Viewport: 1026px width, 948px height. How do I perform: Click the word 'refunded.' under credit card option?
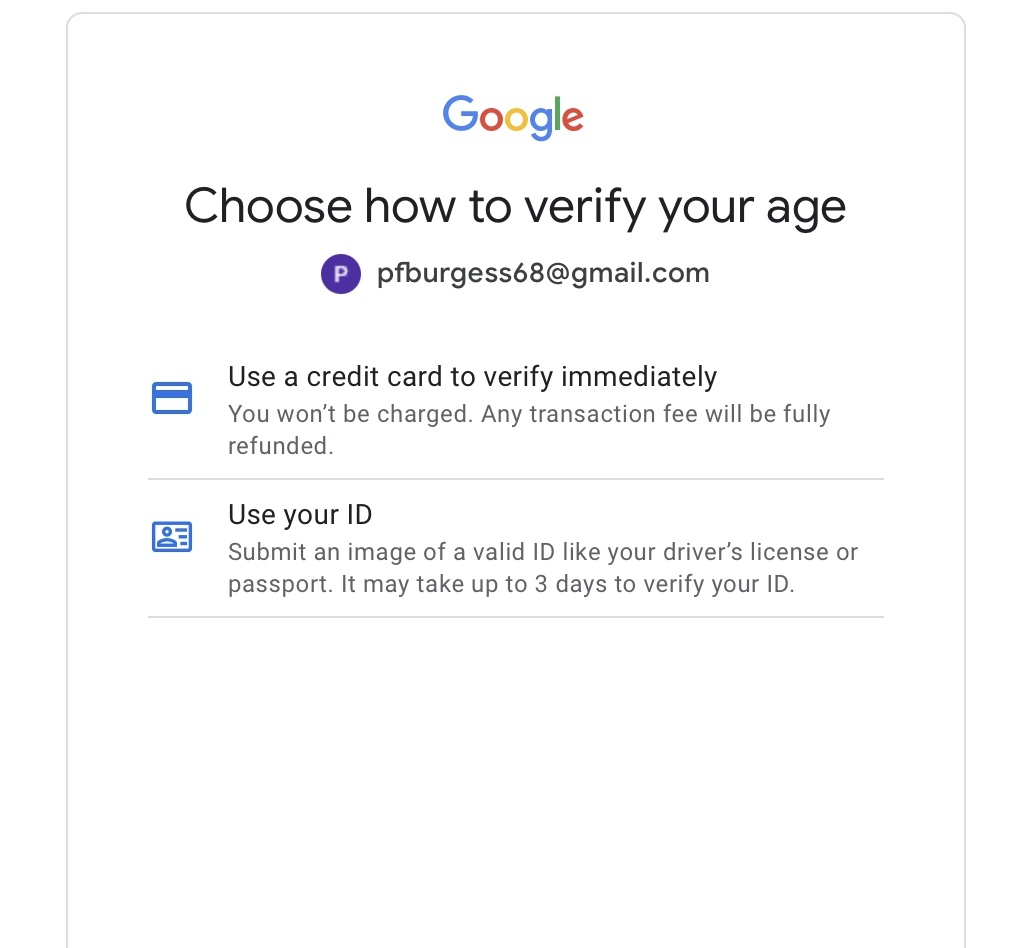(x=281, y=446)
